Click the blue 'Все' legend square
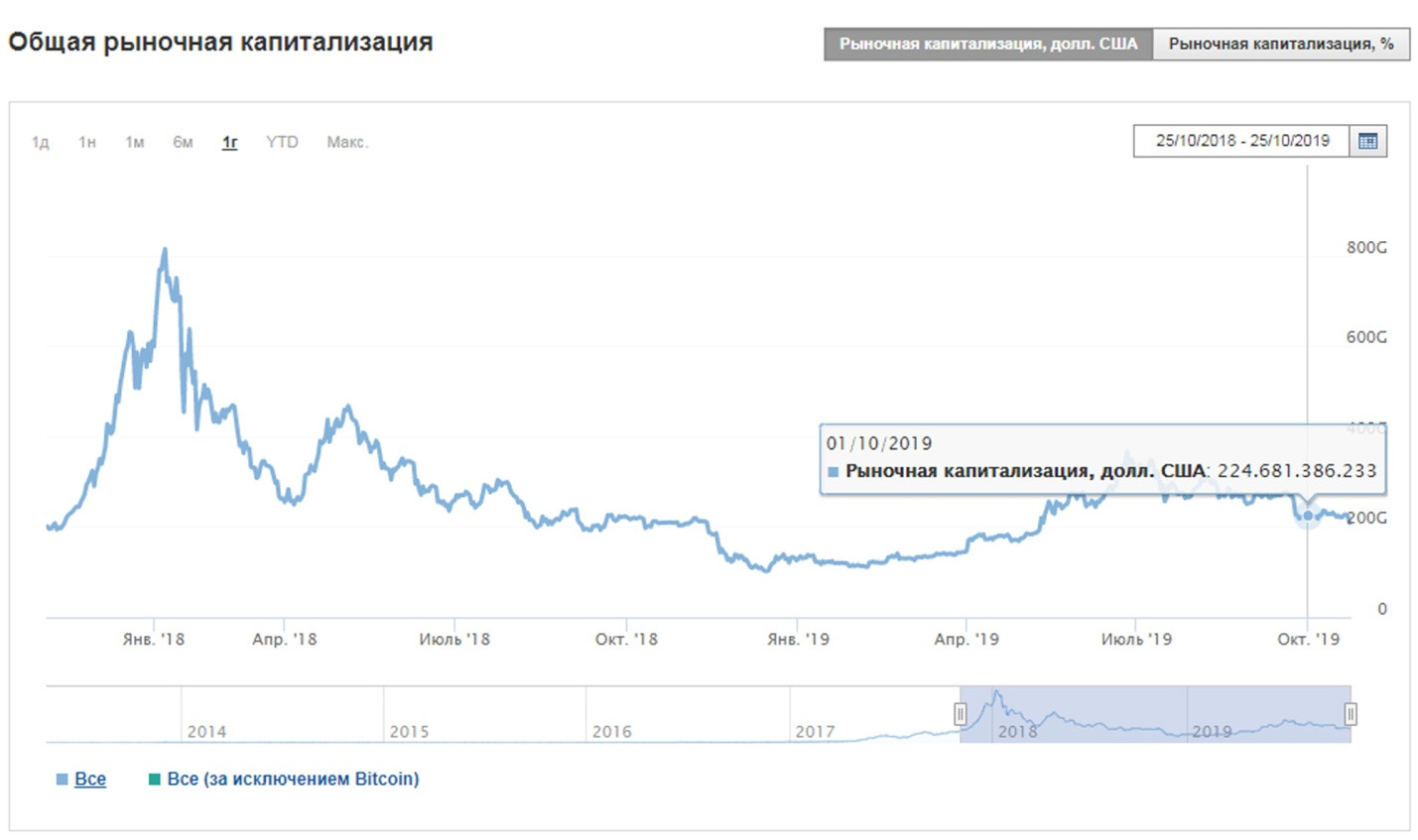This screenshot has height=840, width=1418. (63, 780)
